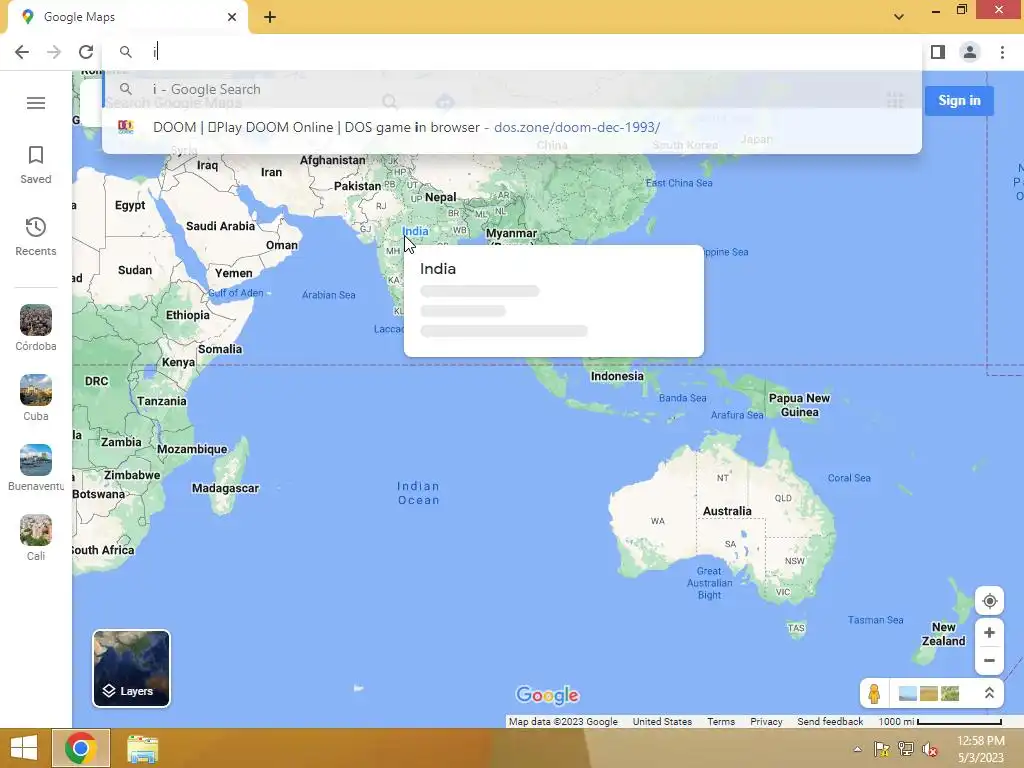1024x768 pixels.
Task: Show your location on the map
Action: pos(989,601)
